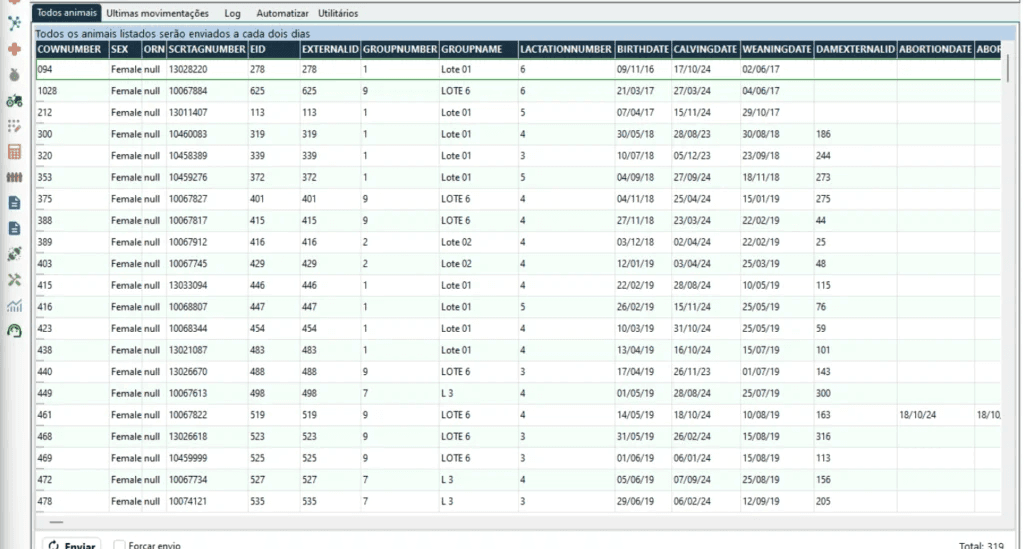Switch to the Log tab
Image resolution: width=1024 pixels, height=549 pixels.
tap(232, 13)
